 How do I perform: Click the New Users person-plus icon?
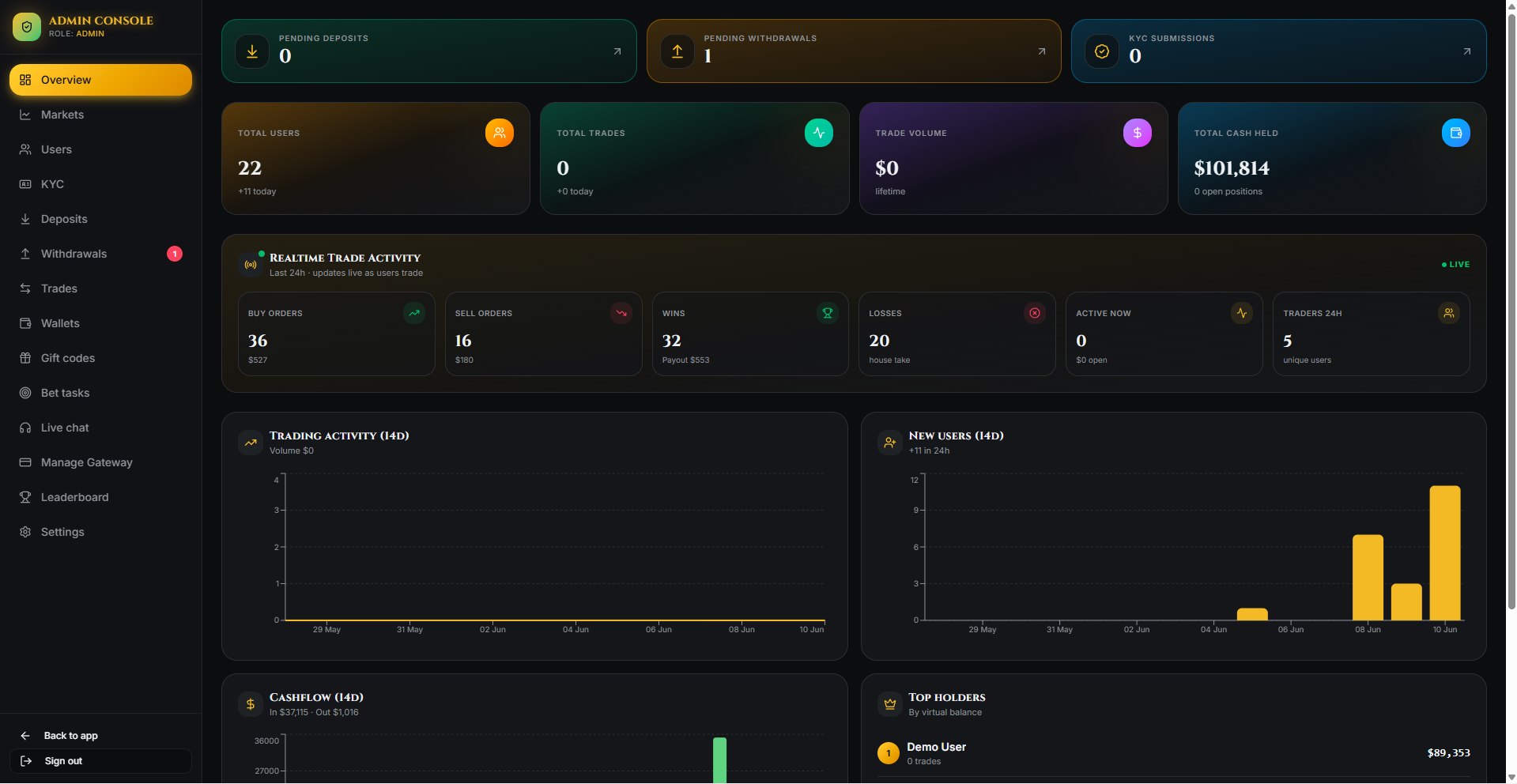pyautogui.click(x=890, y=443)
